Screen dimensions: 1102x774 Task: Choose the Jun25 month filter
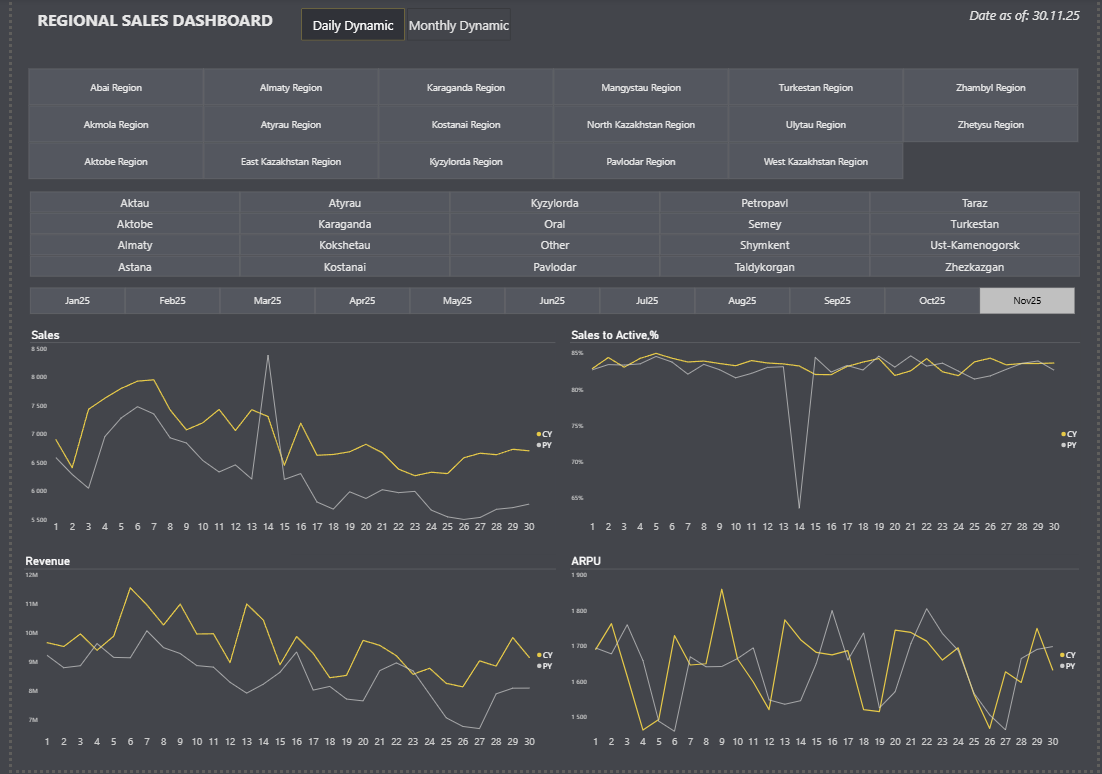click(x=552, y=301)
